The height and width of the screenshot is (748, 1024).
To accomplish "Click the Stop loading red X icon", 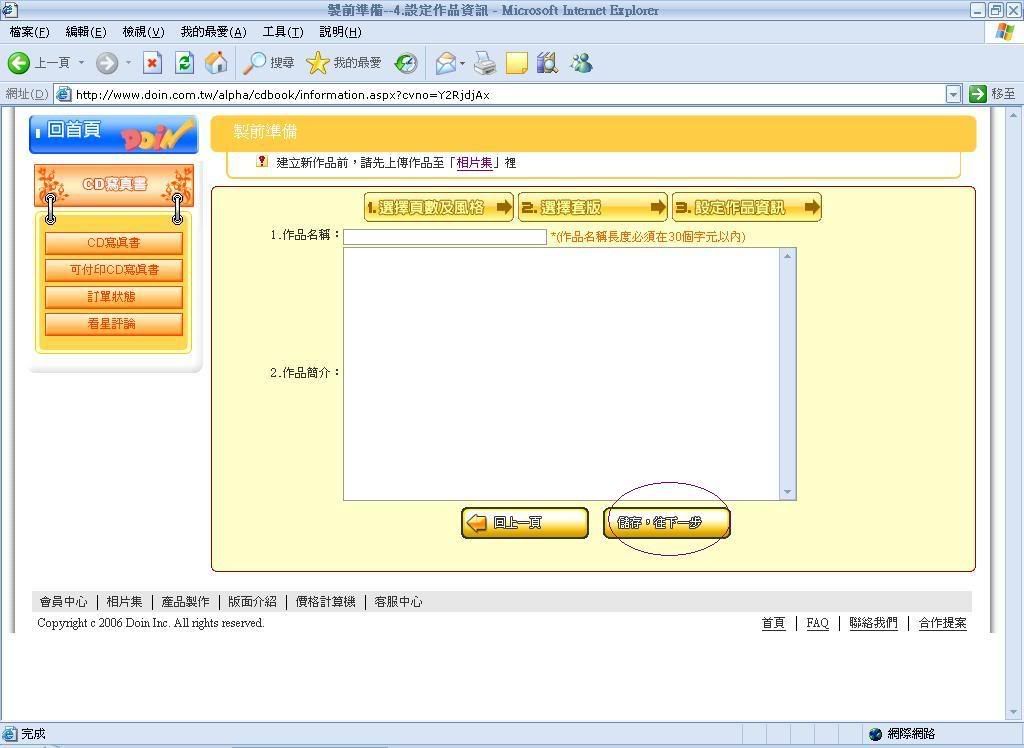I will pyautogui.click(x=152, y=63).
